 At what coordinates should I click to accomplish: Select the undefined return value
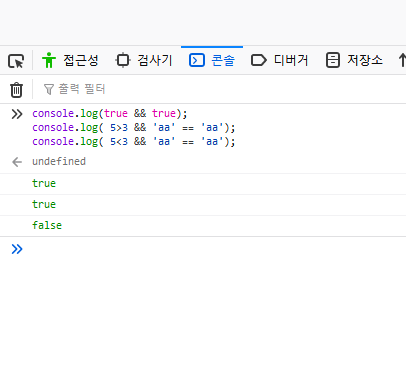(x=59, y=161)
